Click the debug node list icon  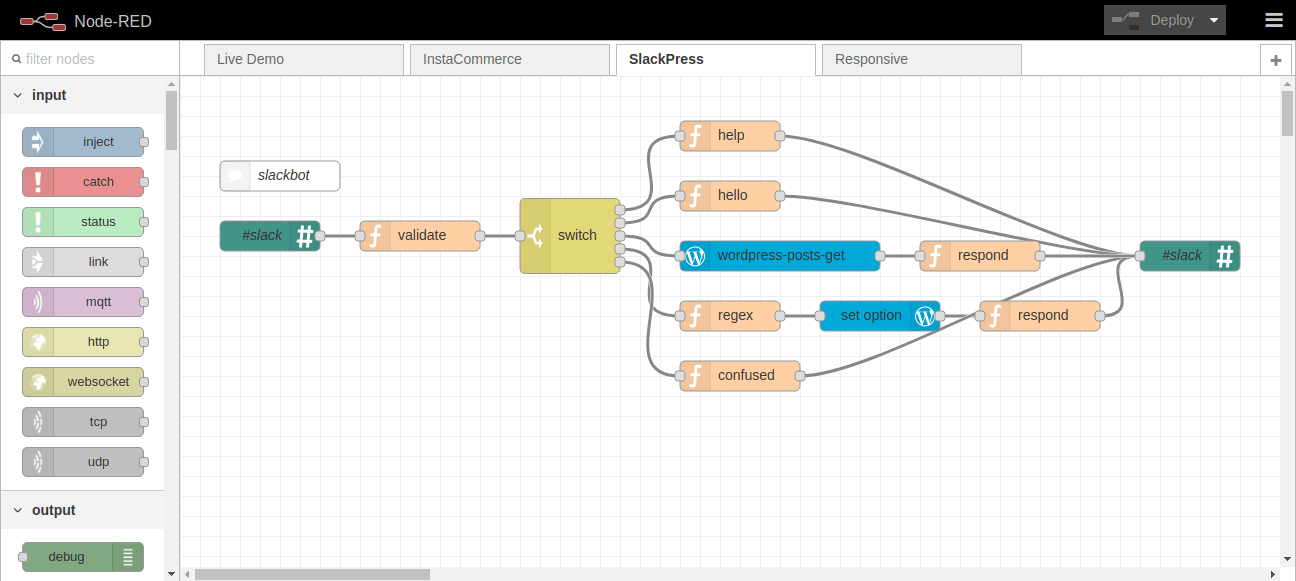coord(128,557)
